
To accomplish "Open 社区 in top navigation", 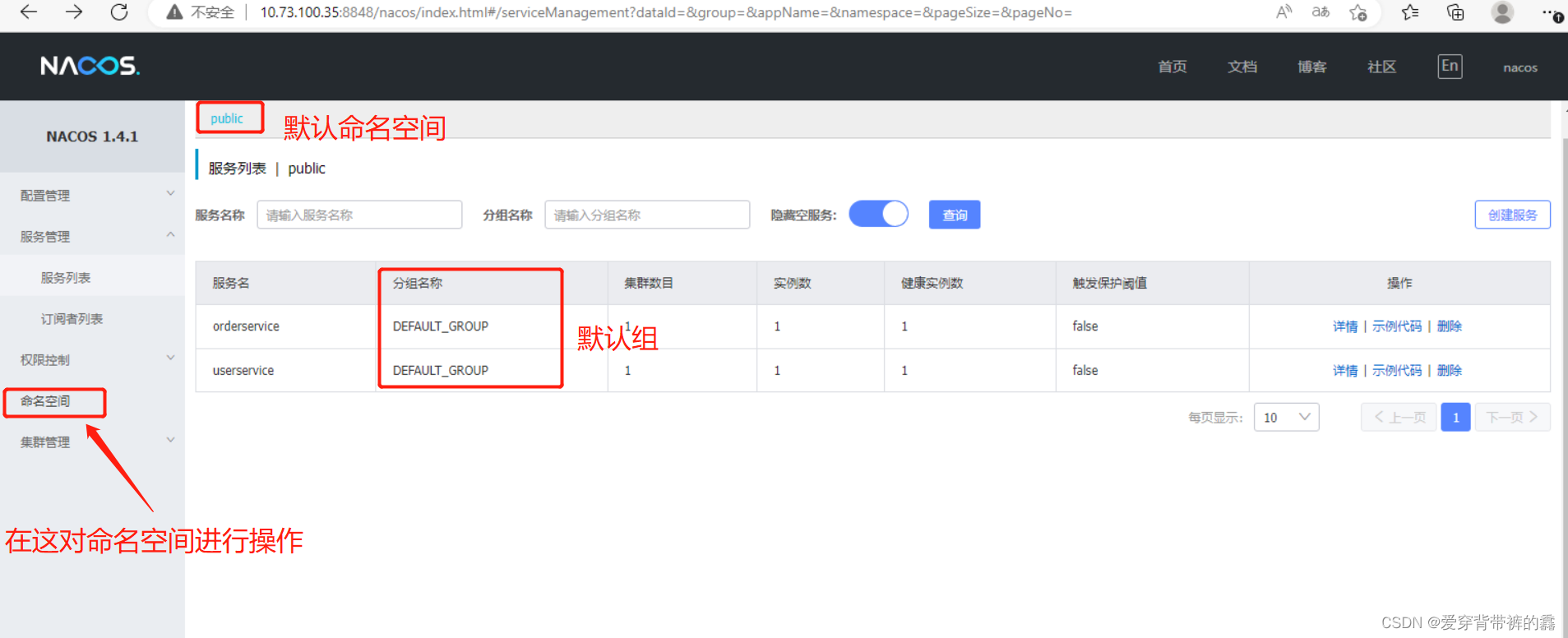I will pyautogui.click(x=1382, y=67).
